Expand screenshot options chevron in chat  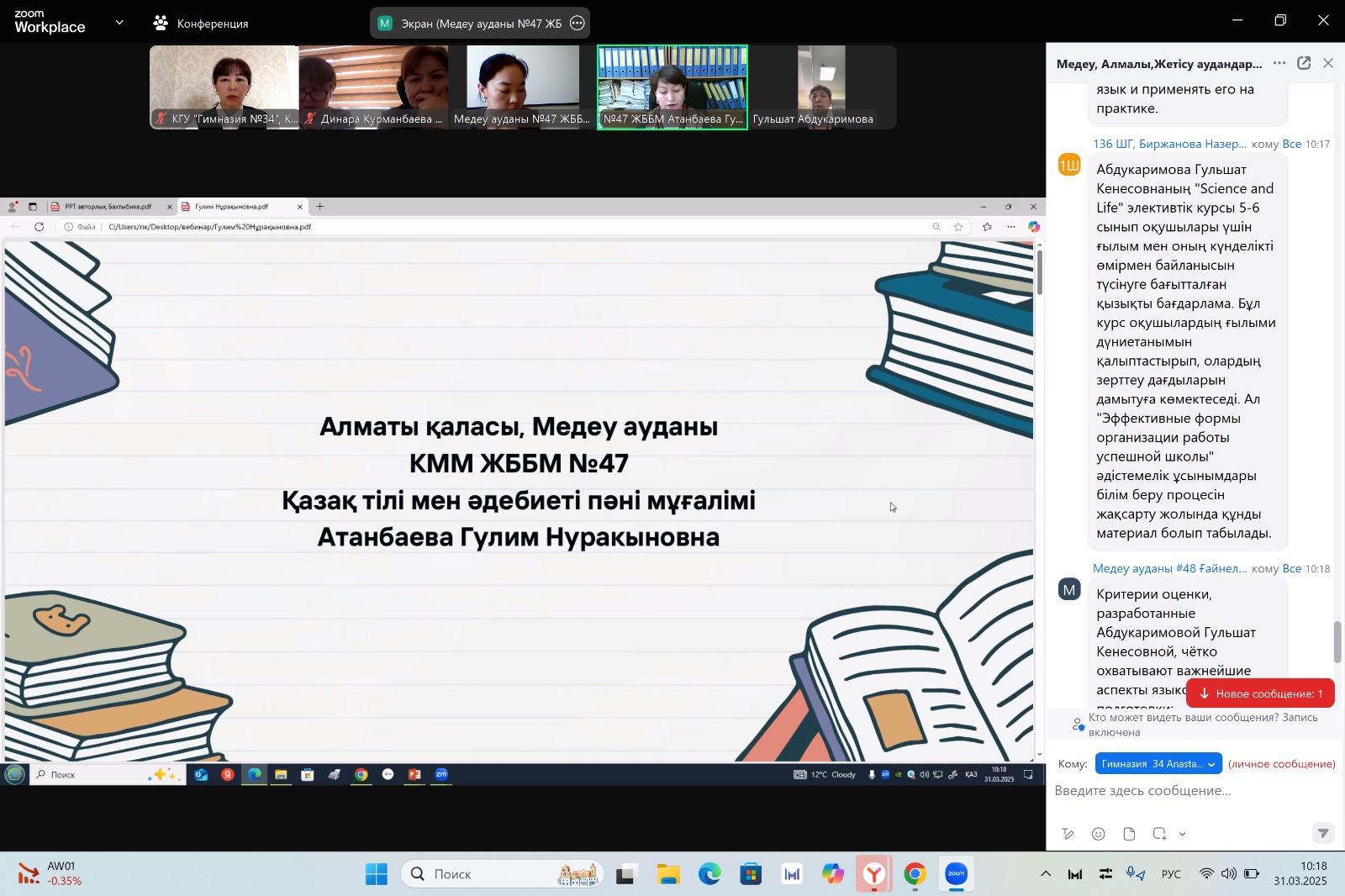coord(1183,834)
